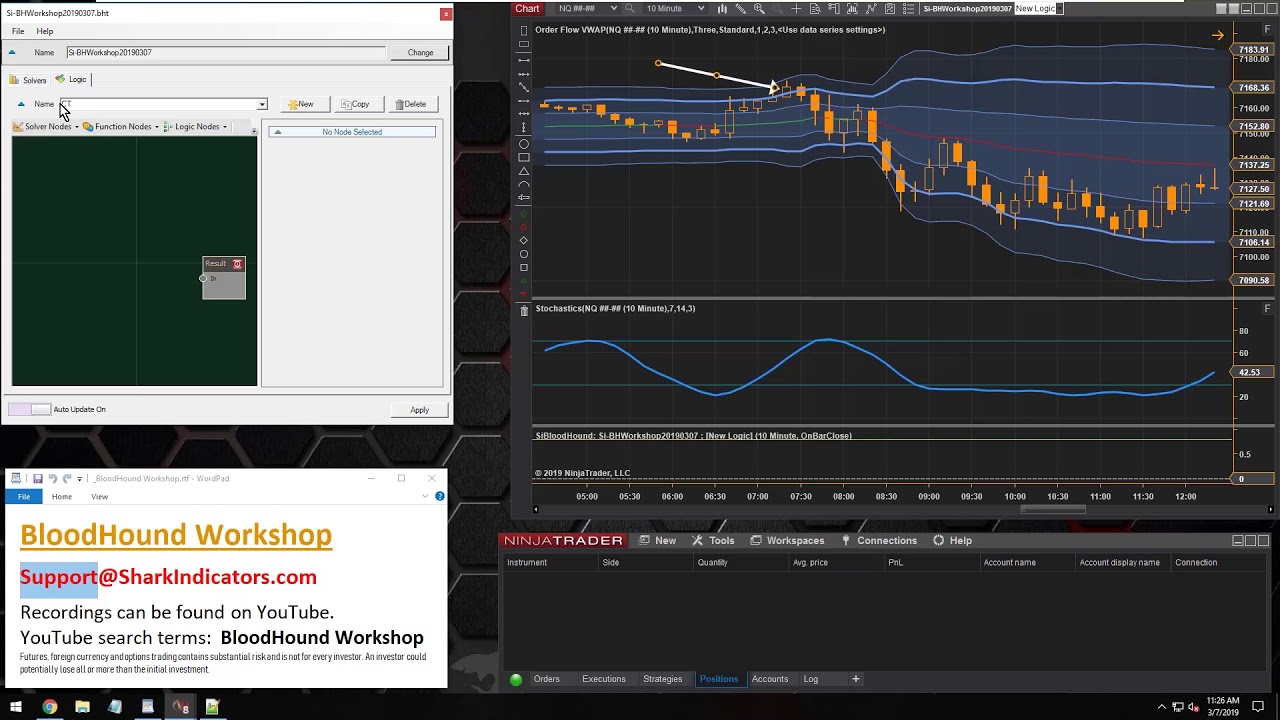Open the NinjaTrader Tools menu
The image size is (1280, 720).
tap(713, 540)
